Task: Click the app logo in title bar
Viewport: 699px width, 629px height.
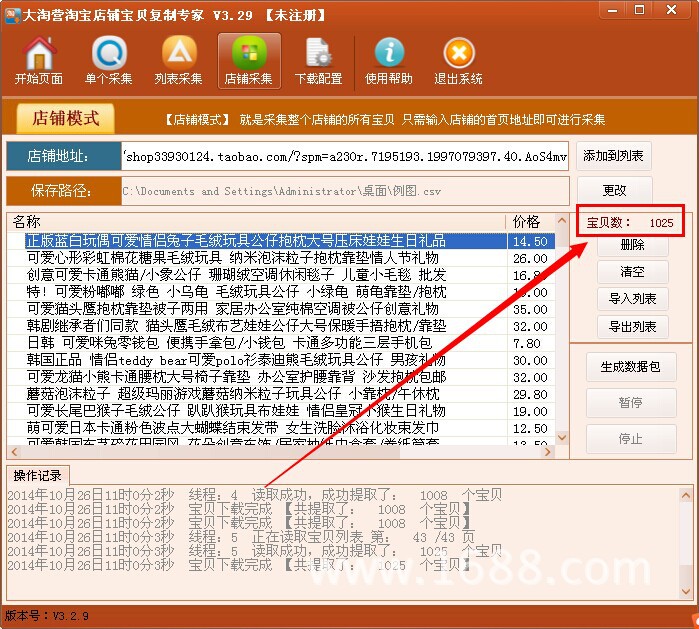Action: pos(12,15)
